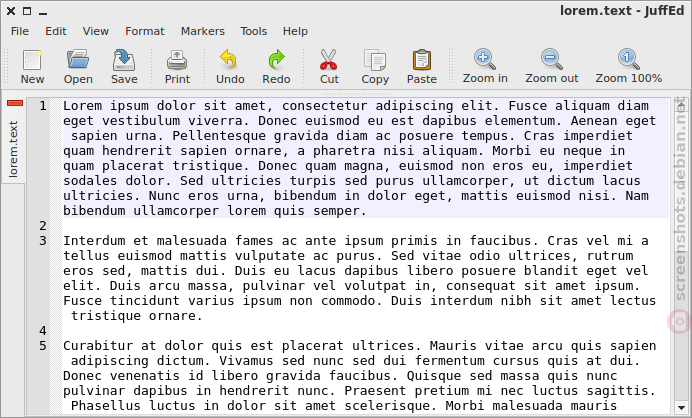Click 'Pellentesque' in the first paragraph

click(x=219, y=136)
